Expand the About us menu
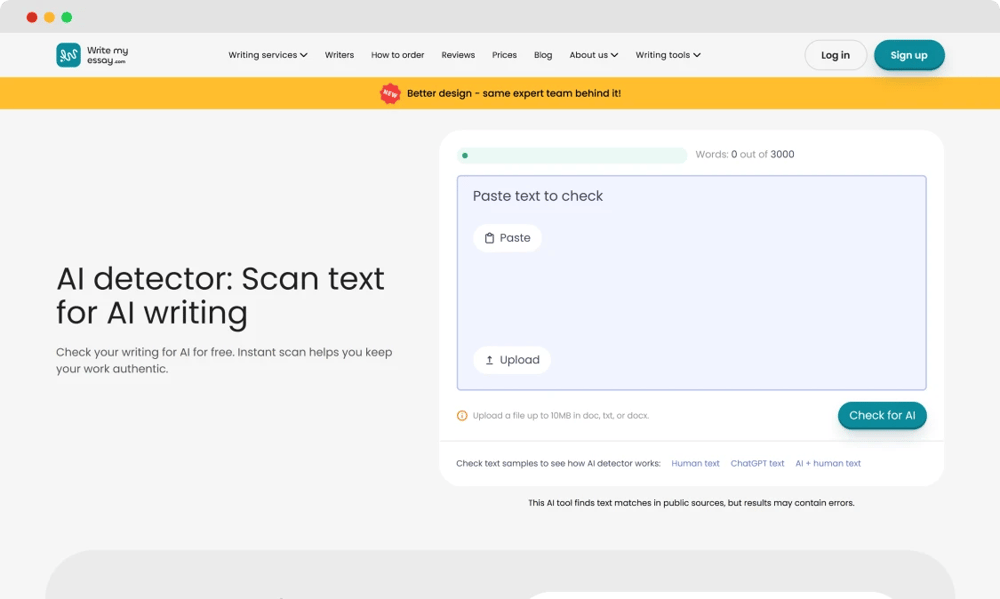Image resolution: width=1000 pixels, height=599 pixels. pos(594,55)
